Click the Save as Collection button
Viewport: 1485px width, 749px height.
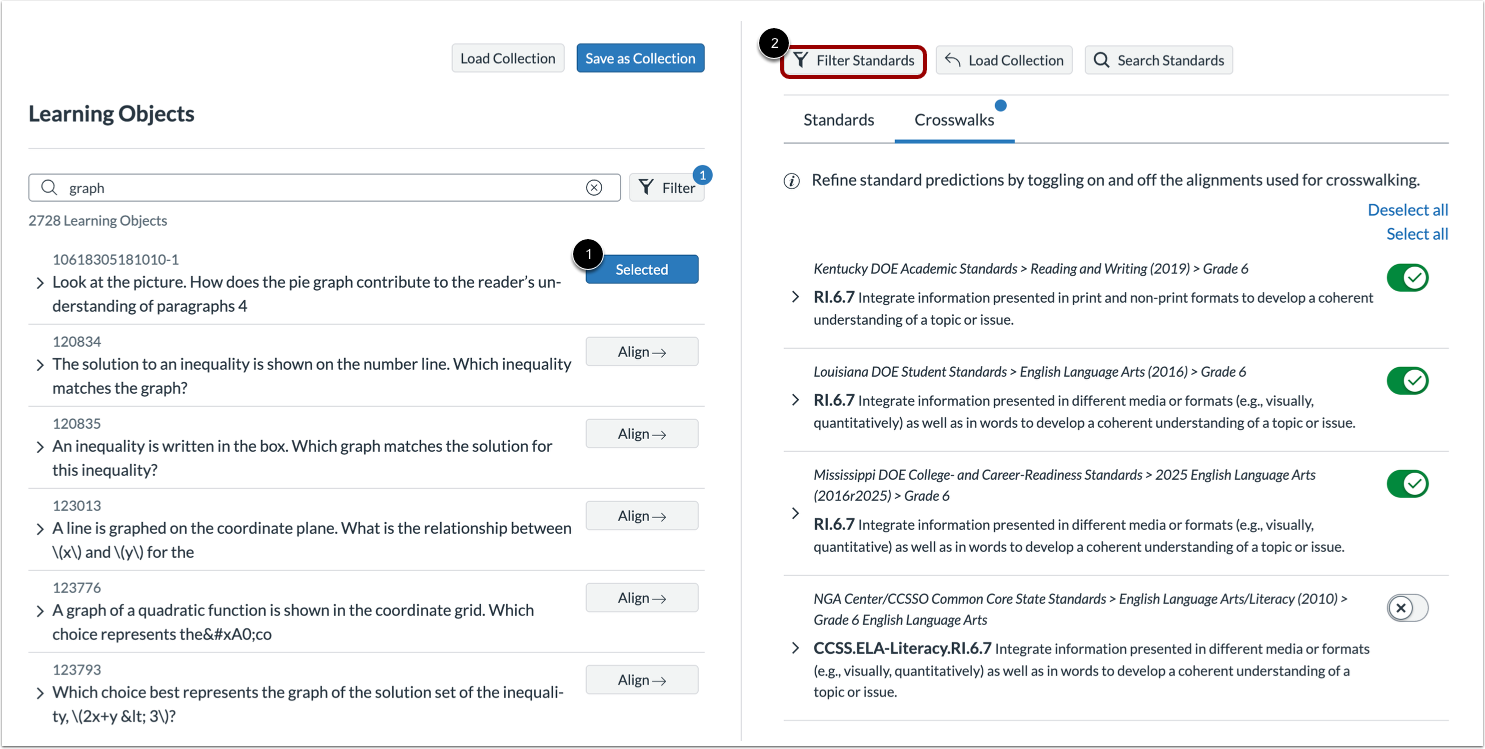coord(640,59)
